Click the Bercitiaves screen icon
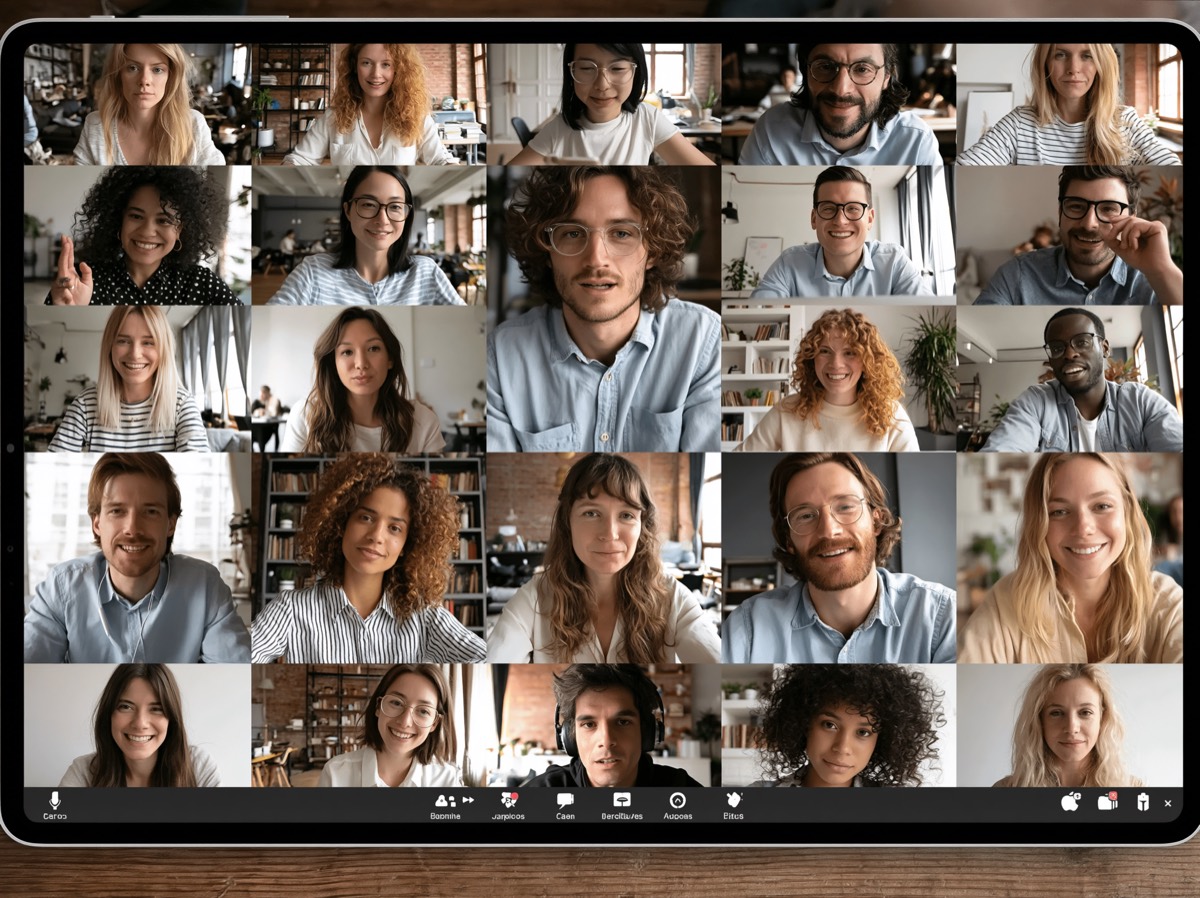Screen dimensions: 1200x898 [622, 800]
